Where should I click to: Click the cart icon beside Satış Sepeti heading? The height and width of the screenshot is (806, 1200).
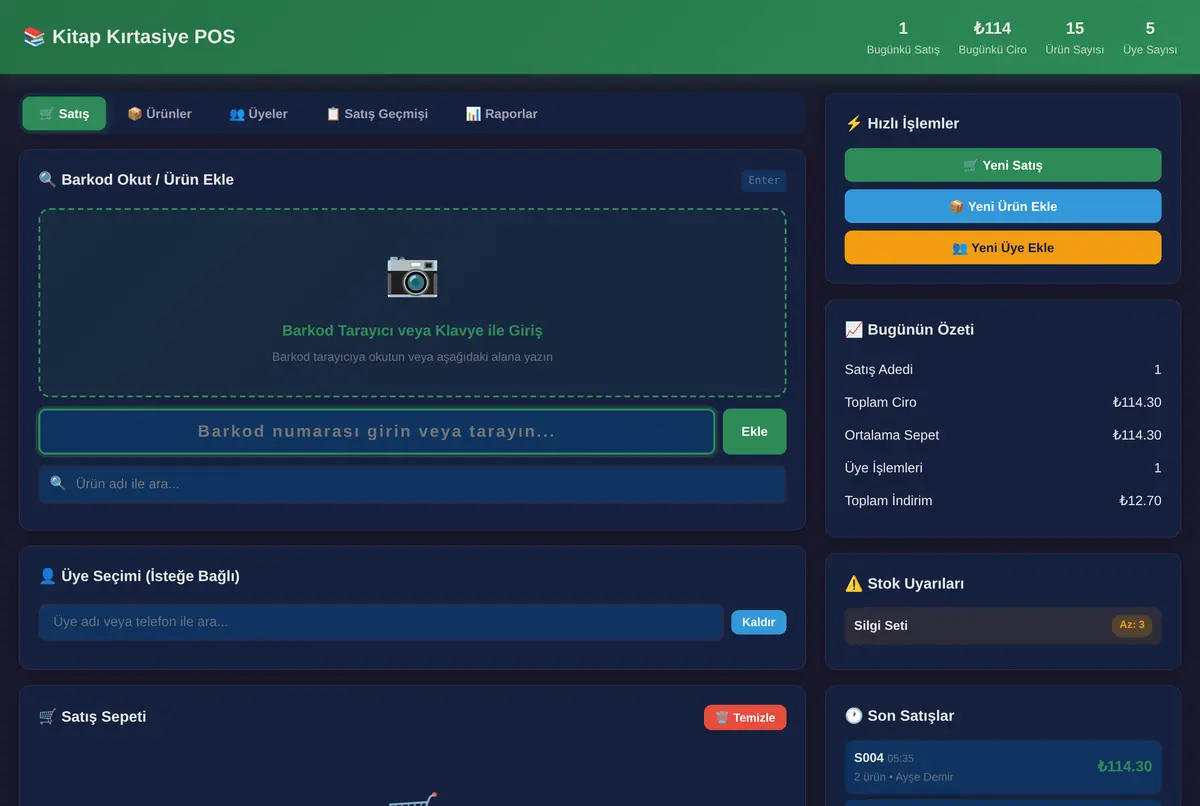pos(48,717)
